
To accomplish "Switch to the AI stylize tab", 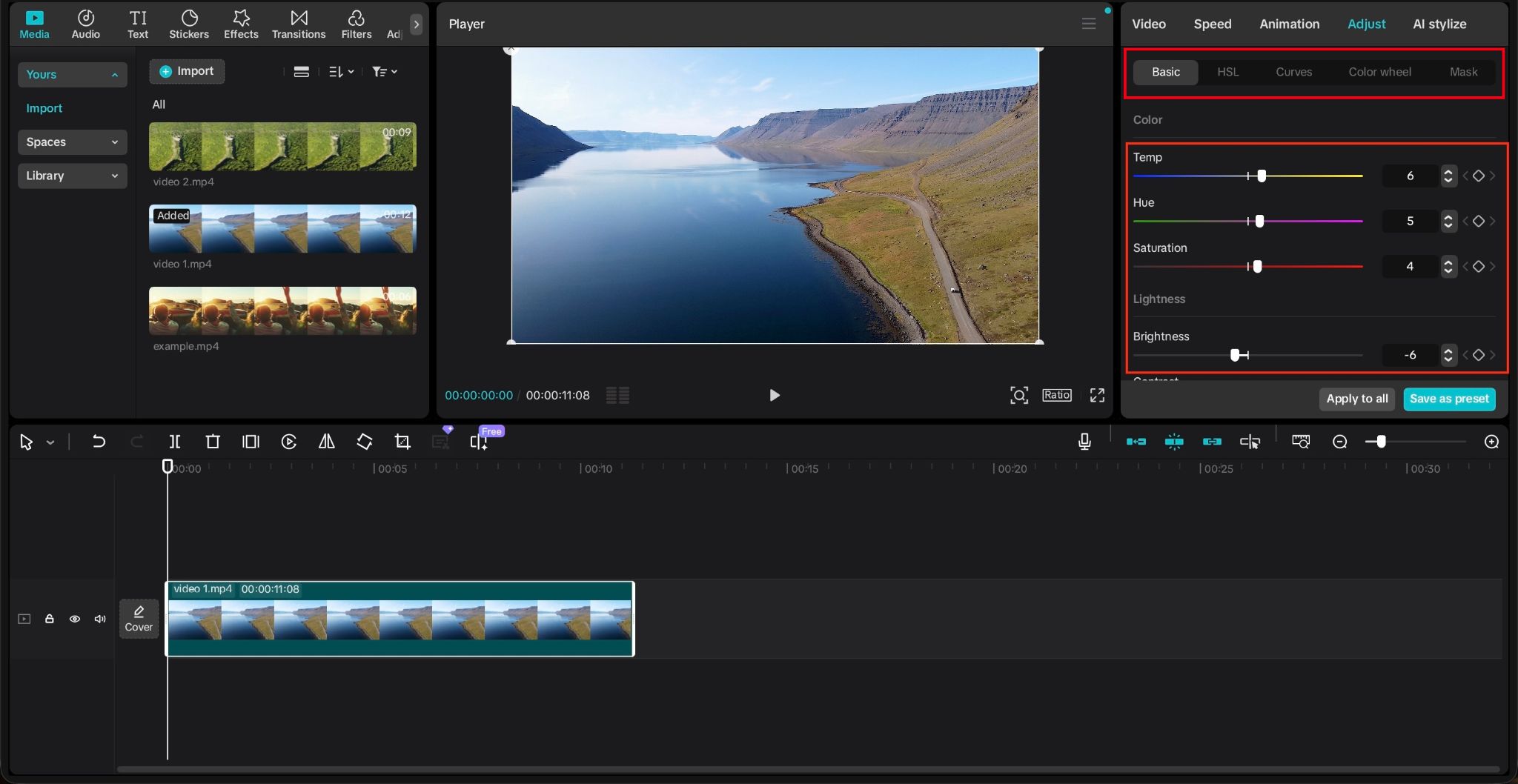I will (1439, 24).
